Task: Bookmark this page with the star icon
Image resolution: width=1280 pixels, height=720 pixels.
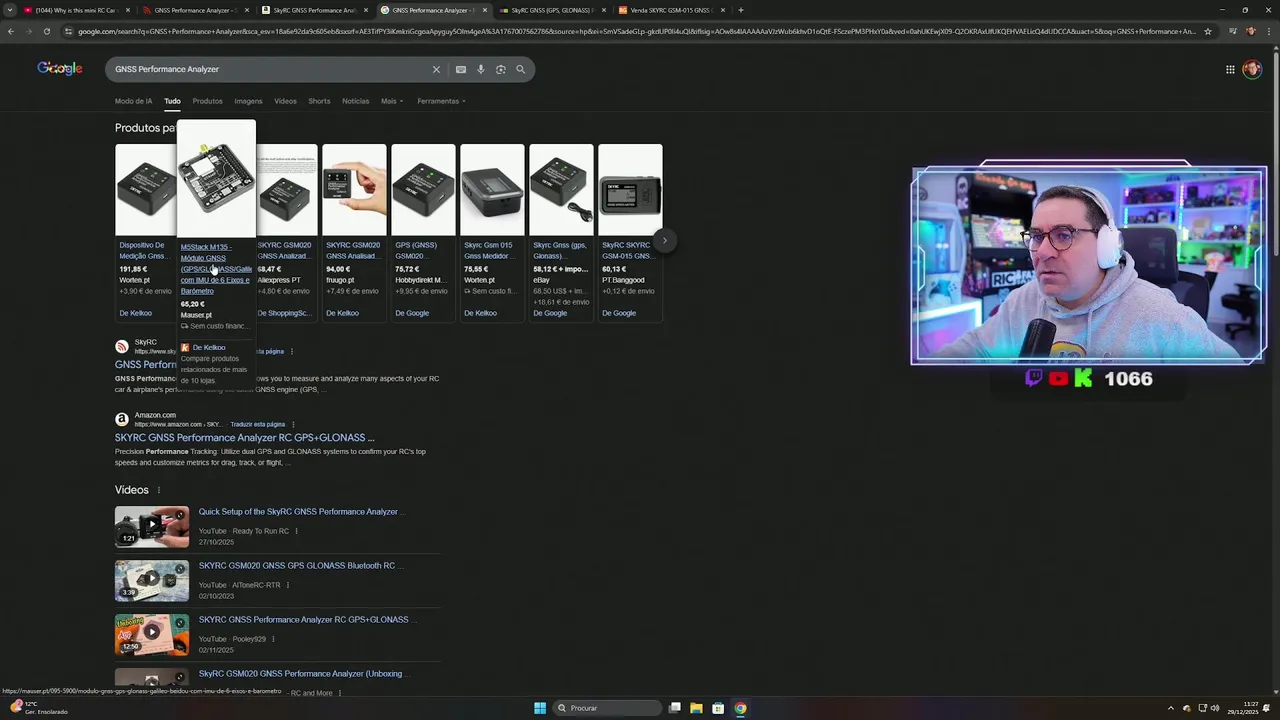Action: pos(1208,31)
